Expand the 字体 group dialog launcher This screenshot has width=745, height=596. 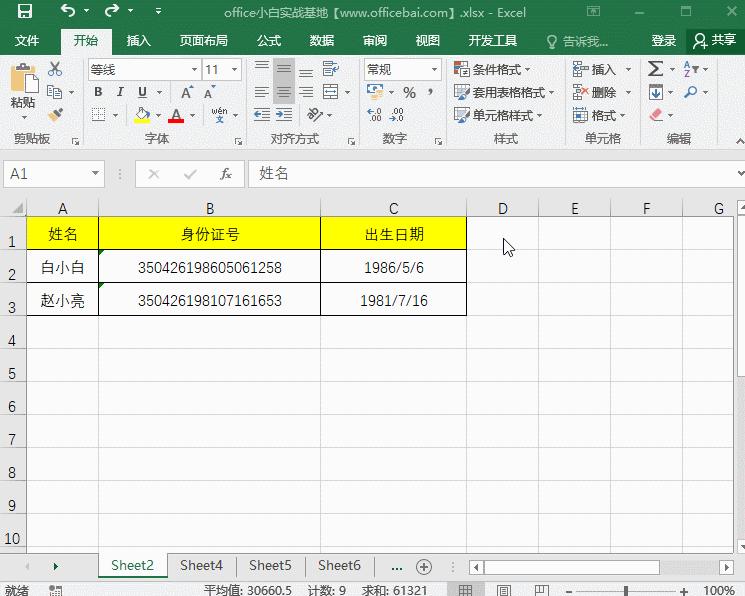(x=238, y=141)
